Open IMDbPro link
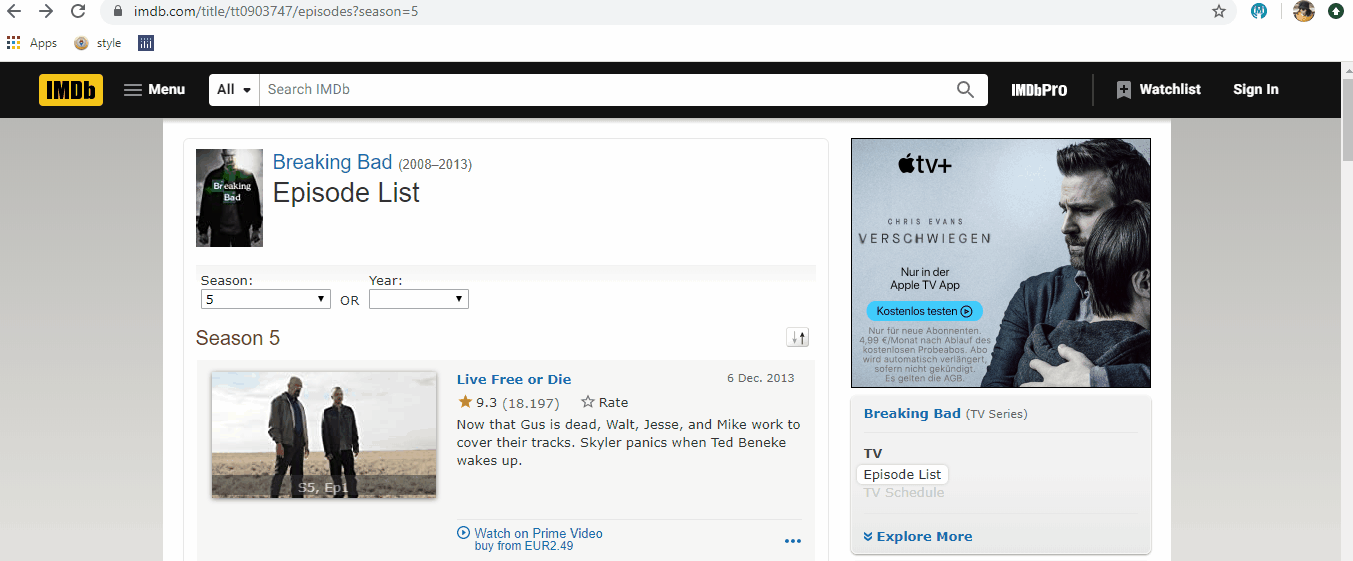The height and width of the screenshot is (561, 1353). pos(1039,89)
